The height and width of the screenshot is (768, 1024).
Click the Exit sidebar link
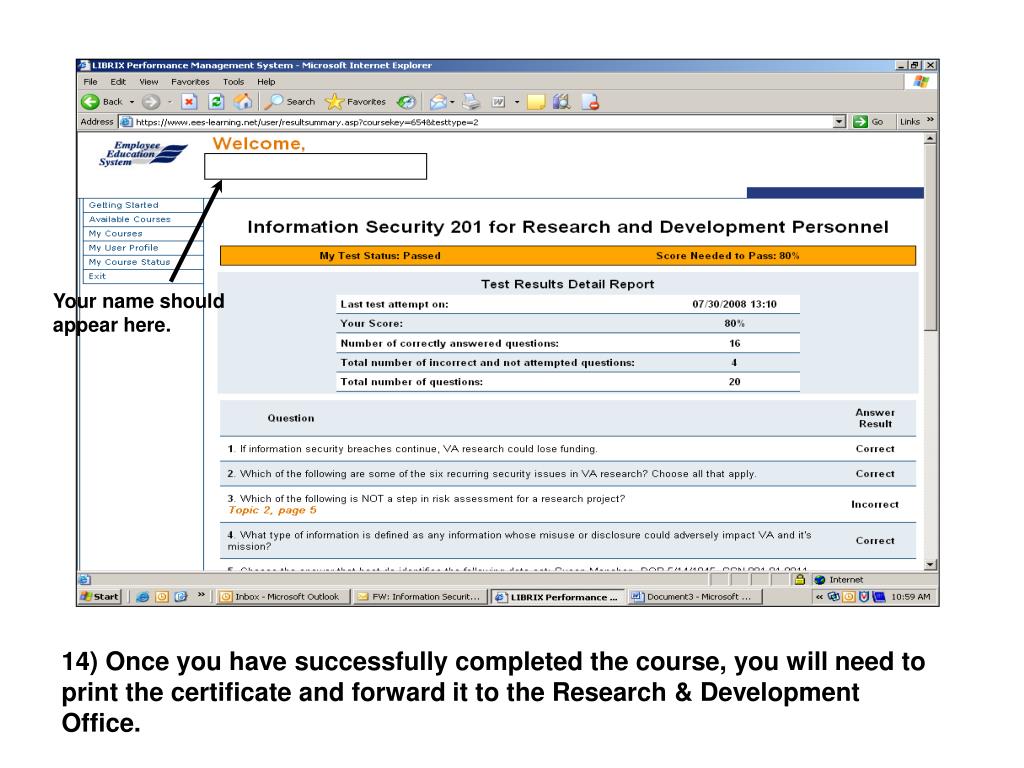[x=97, y=276]
